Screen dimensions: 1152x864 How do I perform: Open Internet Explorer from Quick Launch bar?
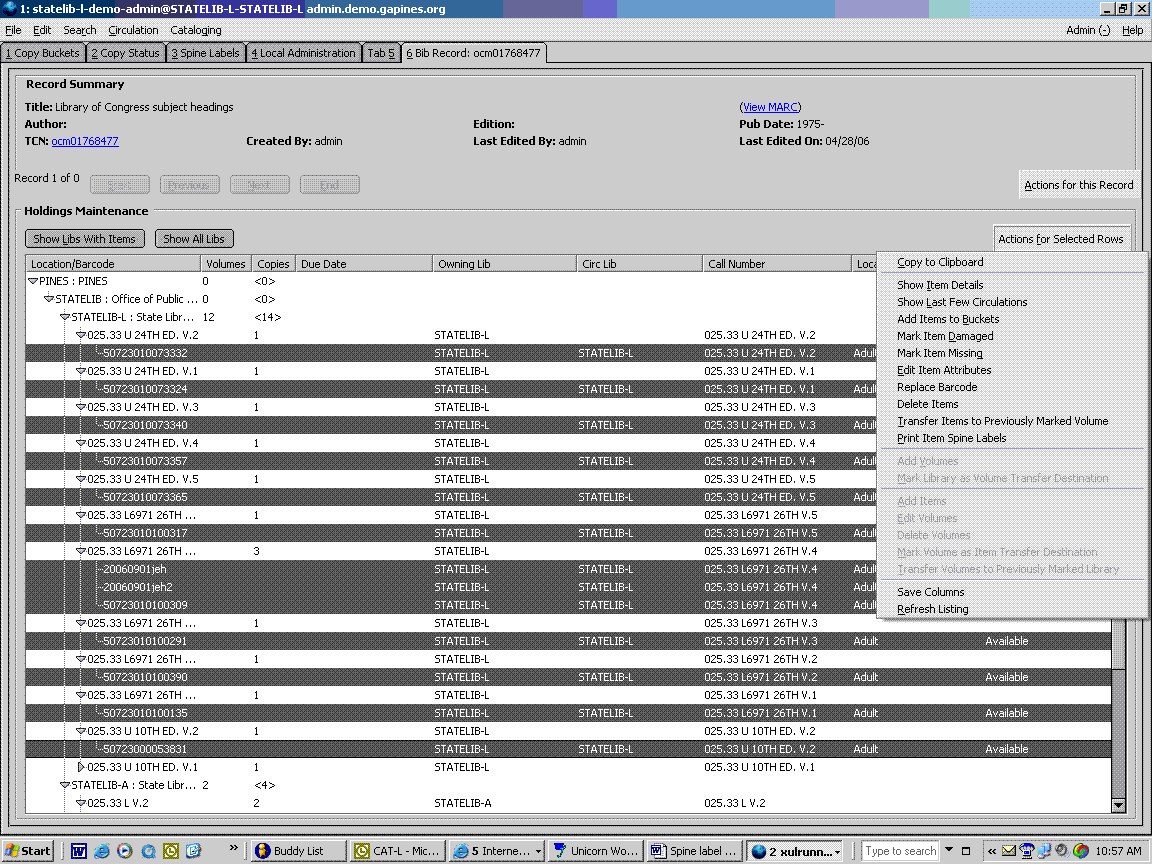[x=102, y=851]
